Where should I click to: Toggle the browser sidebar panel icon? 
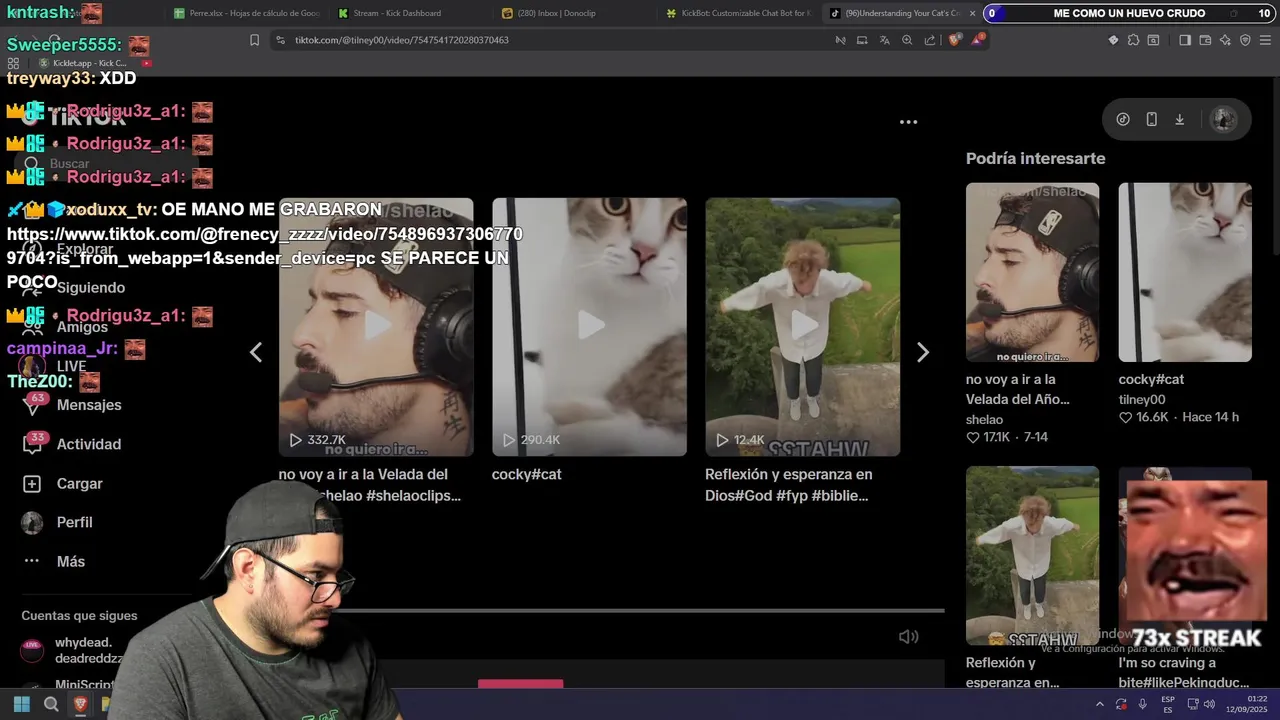point(1185,40)
